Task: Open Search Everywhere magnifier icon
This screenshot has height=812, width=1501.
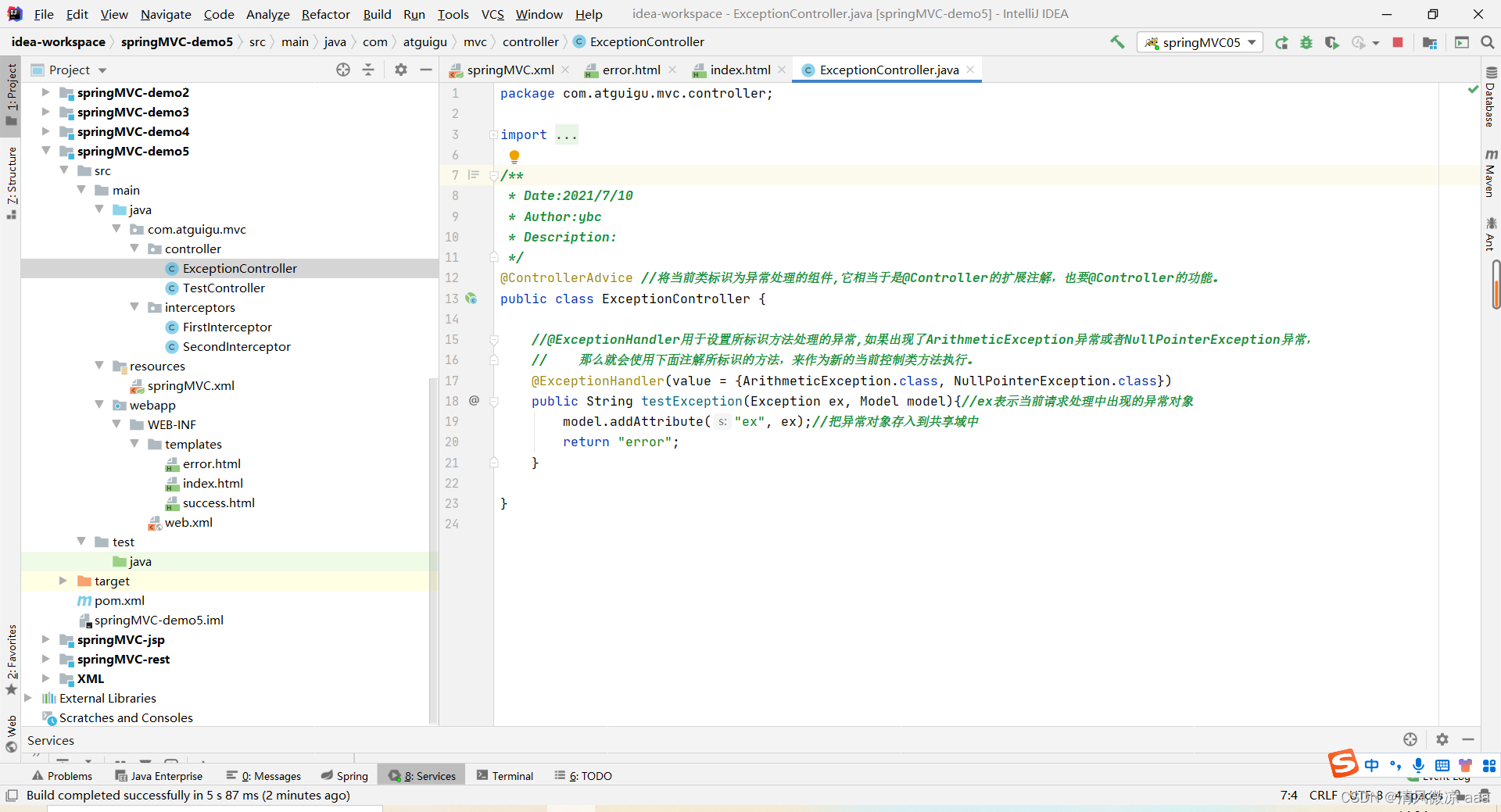Action: point(1488,42)
